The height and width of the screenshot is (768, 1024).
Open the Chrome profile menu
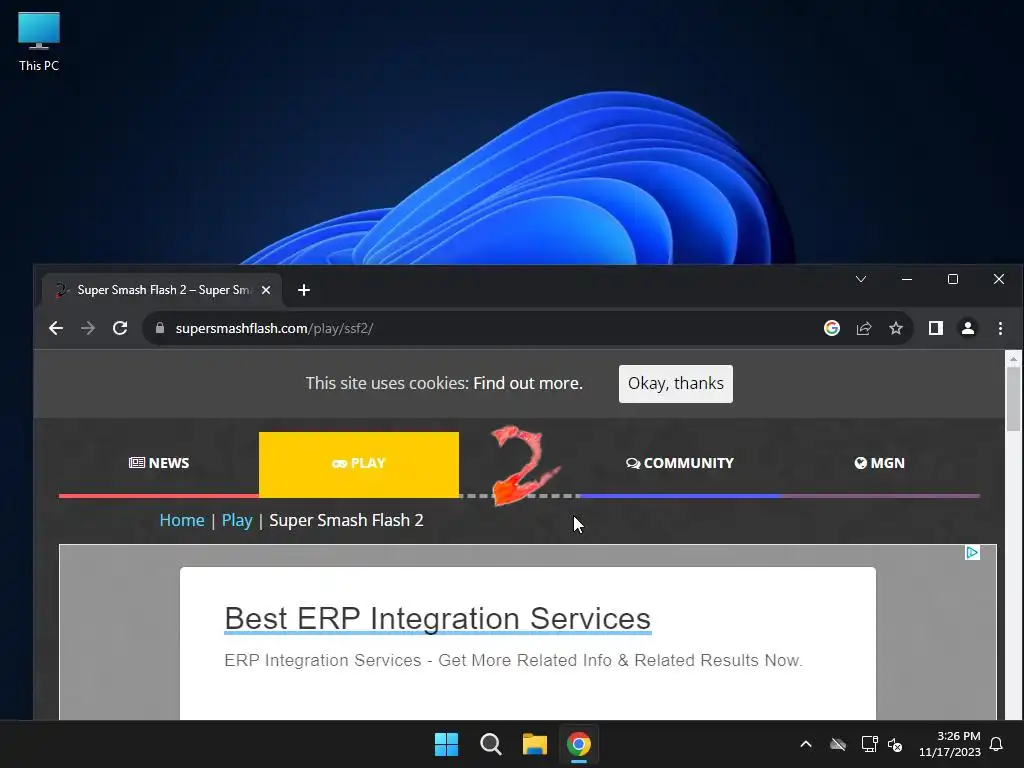[x=968, y=328]
